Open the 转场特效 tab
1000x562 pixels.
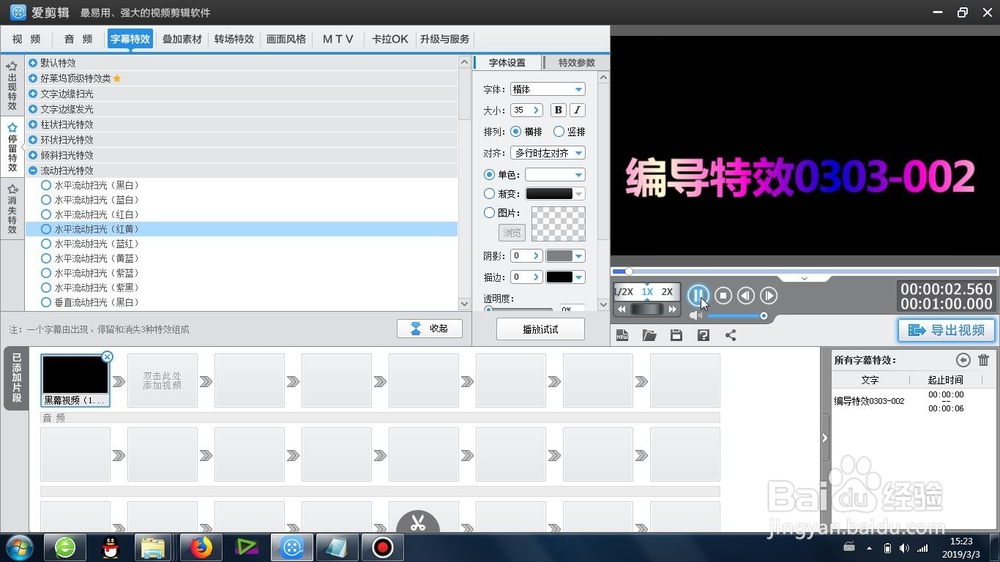tap(234, 39)
